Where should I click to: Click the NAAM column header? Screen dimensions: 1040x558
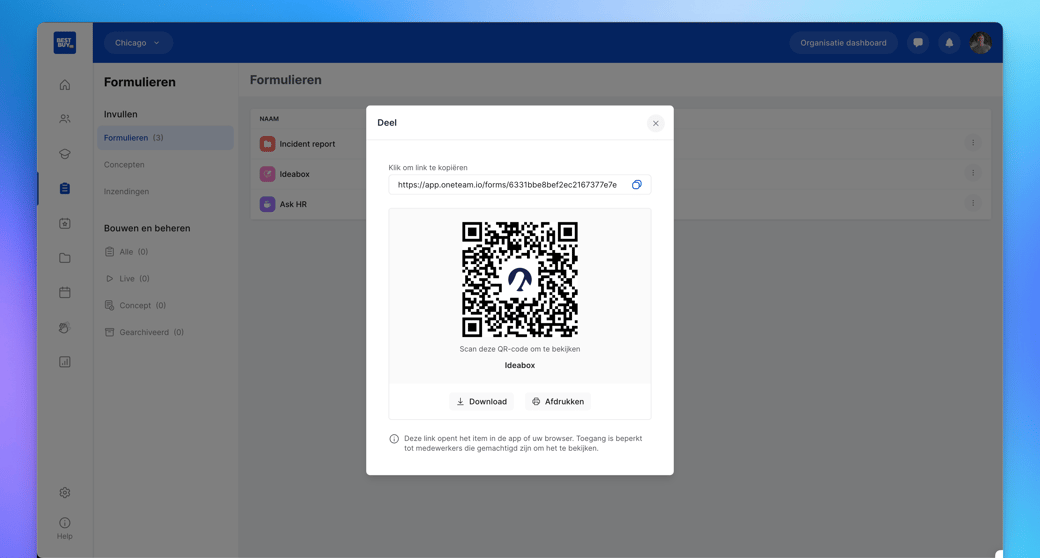269,119
